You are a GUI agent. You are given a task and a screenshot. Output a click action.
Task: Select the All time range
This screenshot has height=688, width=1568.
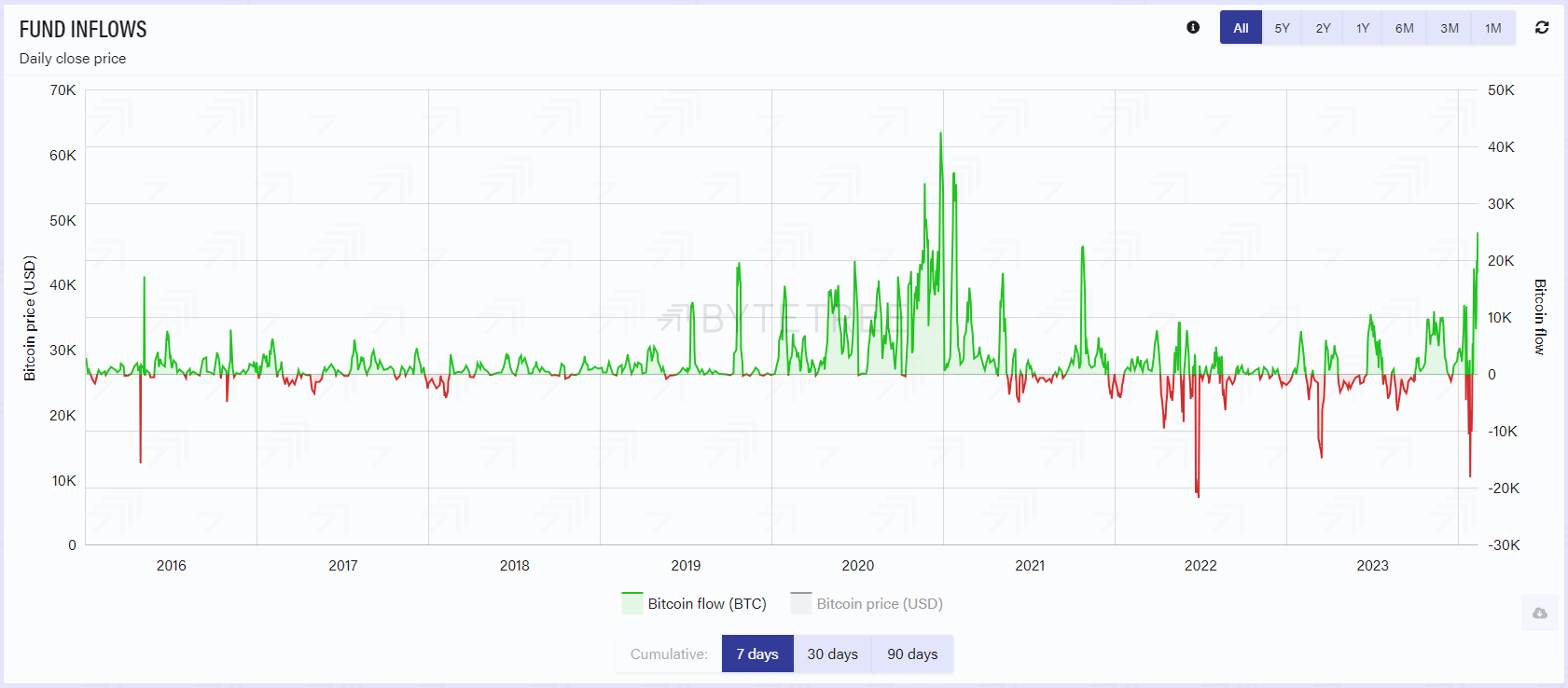[1241, 28]
